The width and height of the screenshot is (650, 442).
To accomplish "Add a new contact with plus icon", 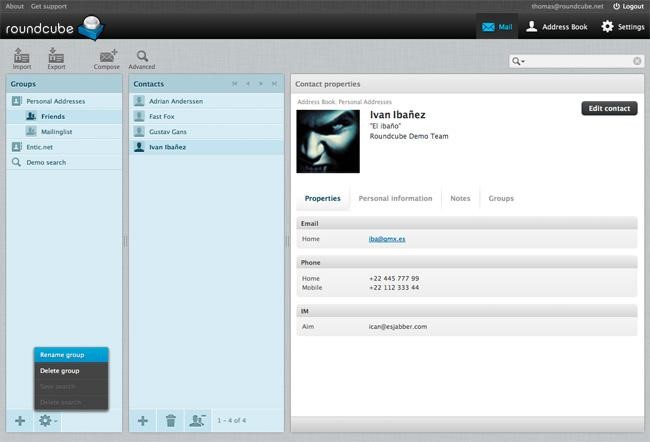I will click(x=143, y=421).
